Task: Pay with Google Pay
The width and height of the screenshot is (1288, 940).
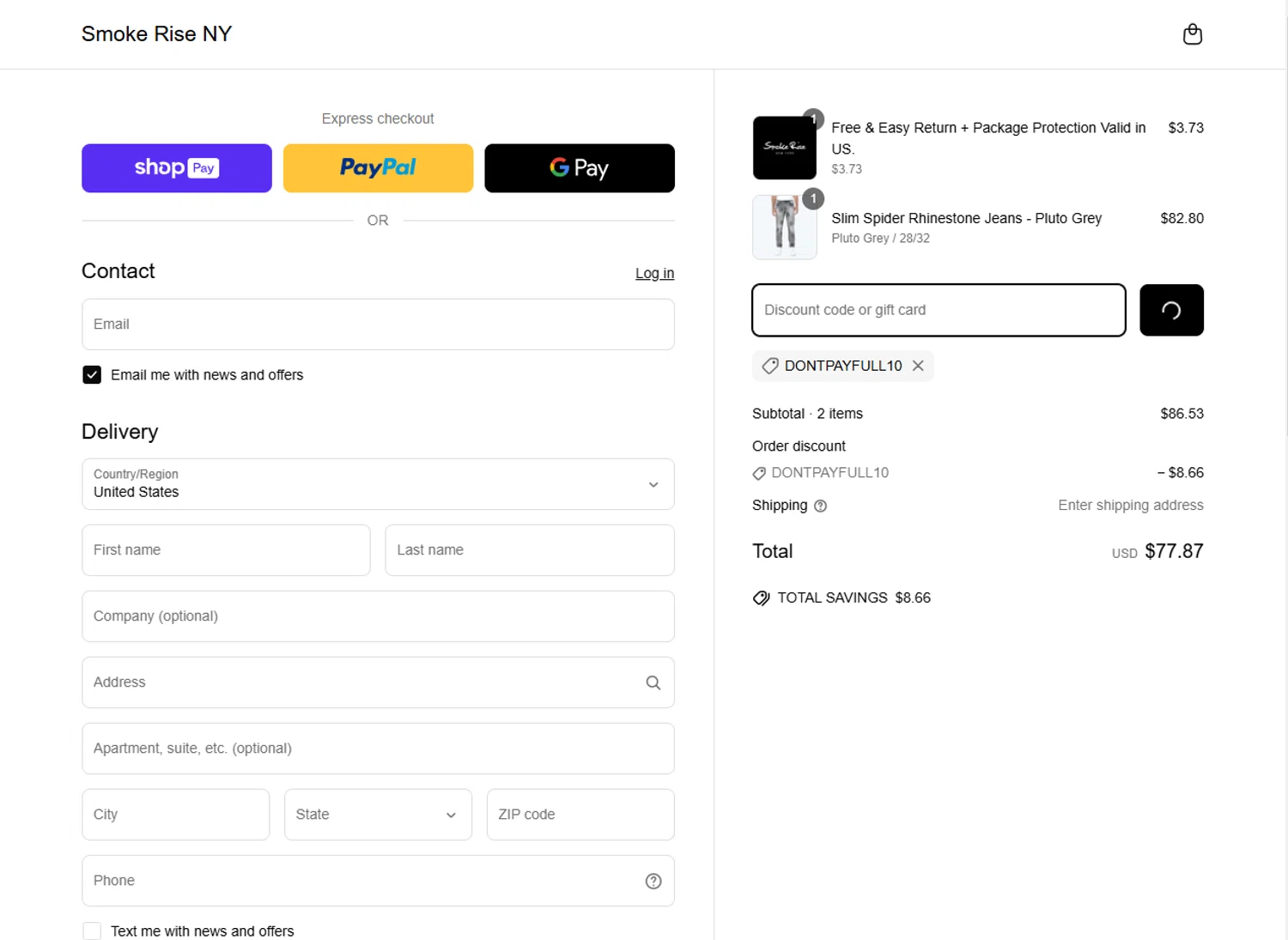Action: pyautogui.click(x=580, y=168)
